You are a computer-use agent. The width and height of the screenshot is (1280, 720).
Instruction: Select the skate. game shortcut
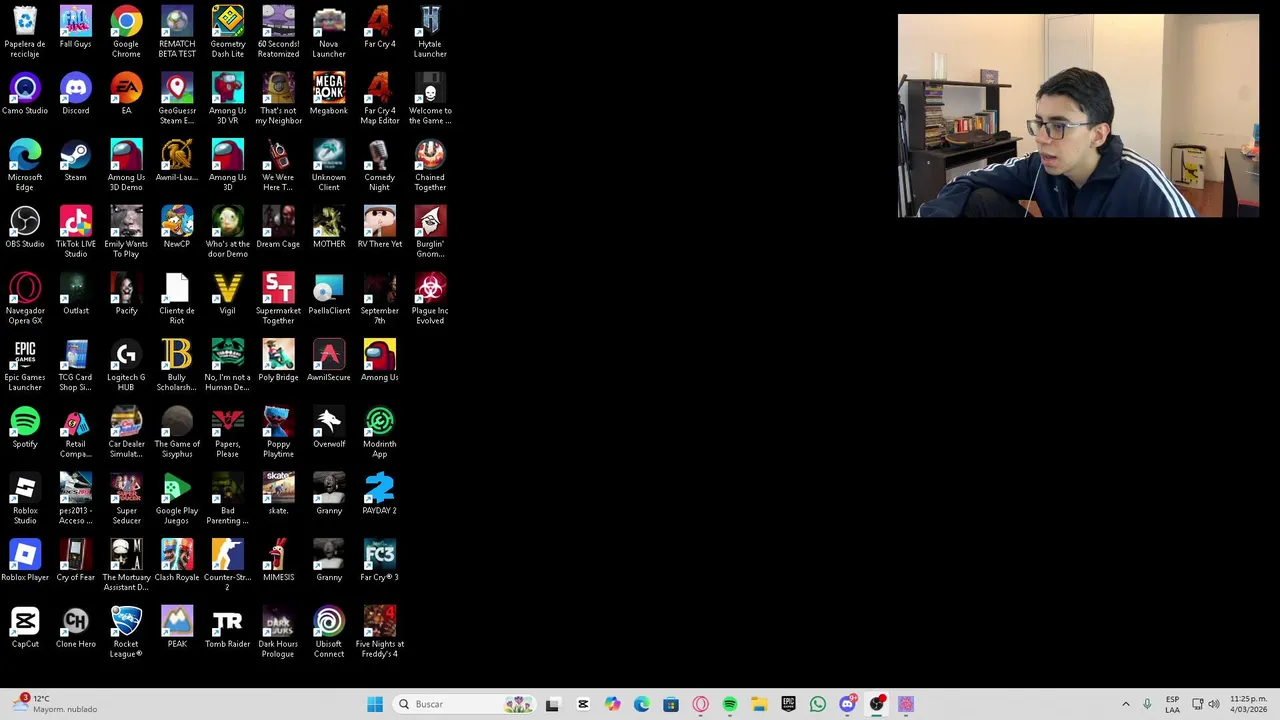(278, 494)
